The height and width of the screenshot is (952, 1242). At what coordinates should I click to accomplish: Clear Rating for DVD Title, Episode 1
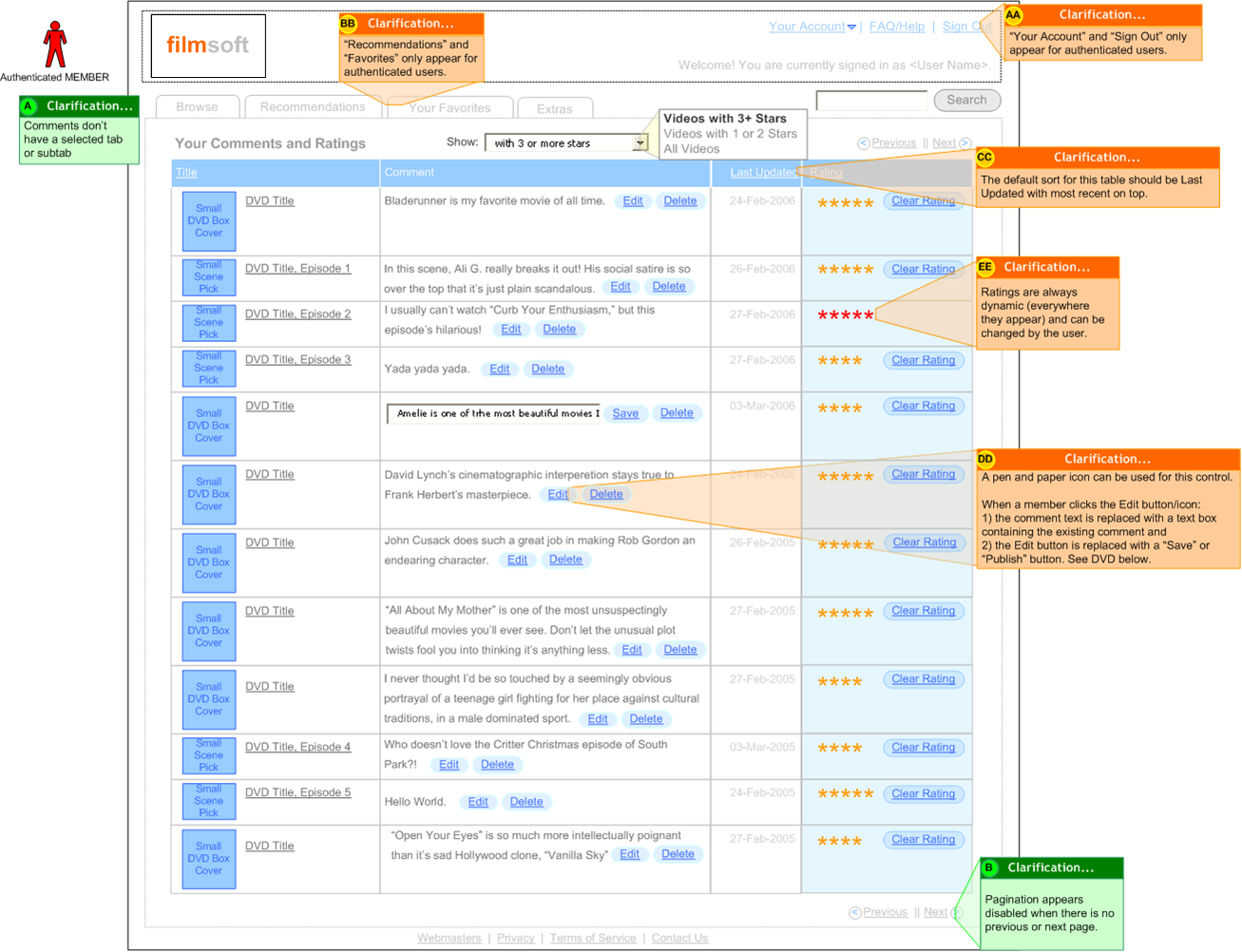tap(924, 270)
